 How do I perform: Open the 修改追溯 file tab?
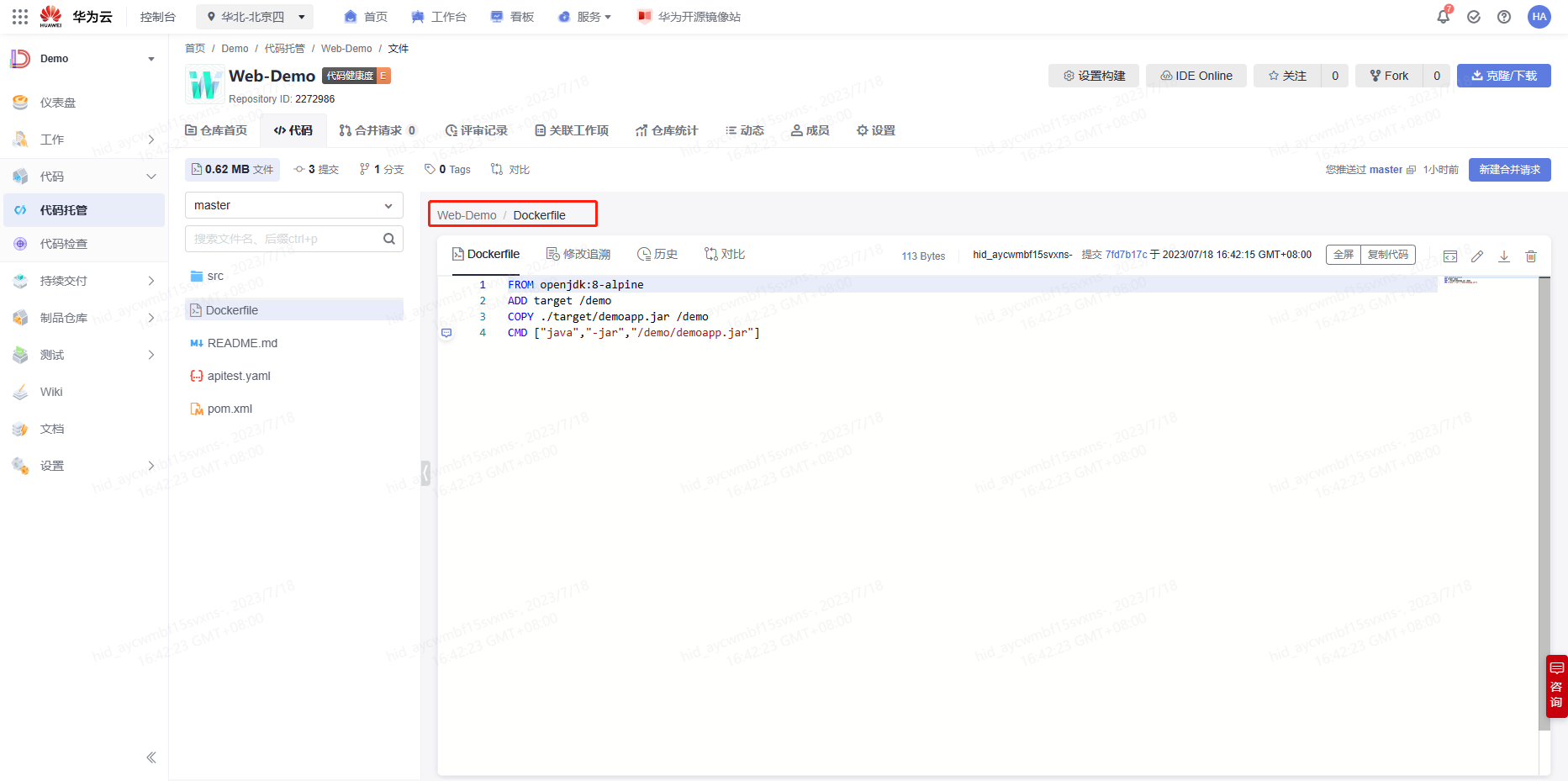[578, 254]
